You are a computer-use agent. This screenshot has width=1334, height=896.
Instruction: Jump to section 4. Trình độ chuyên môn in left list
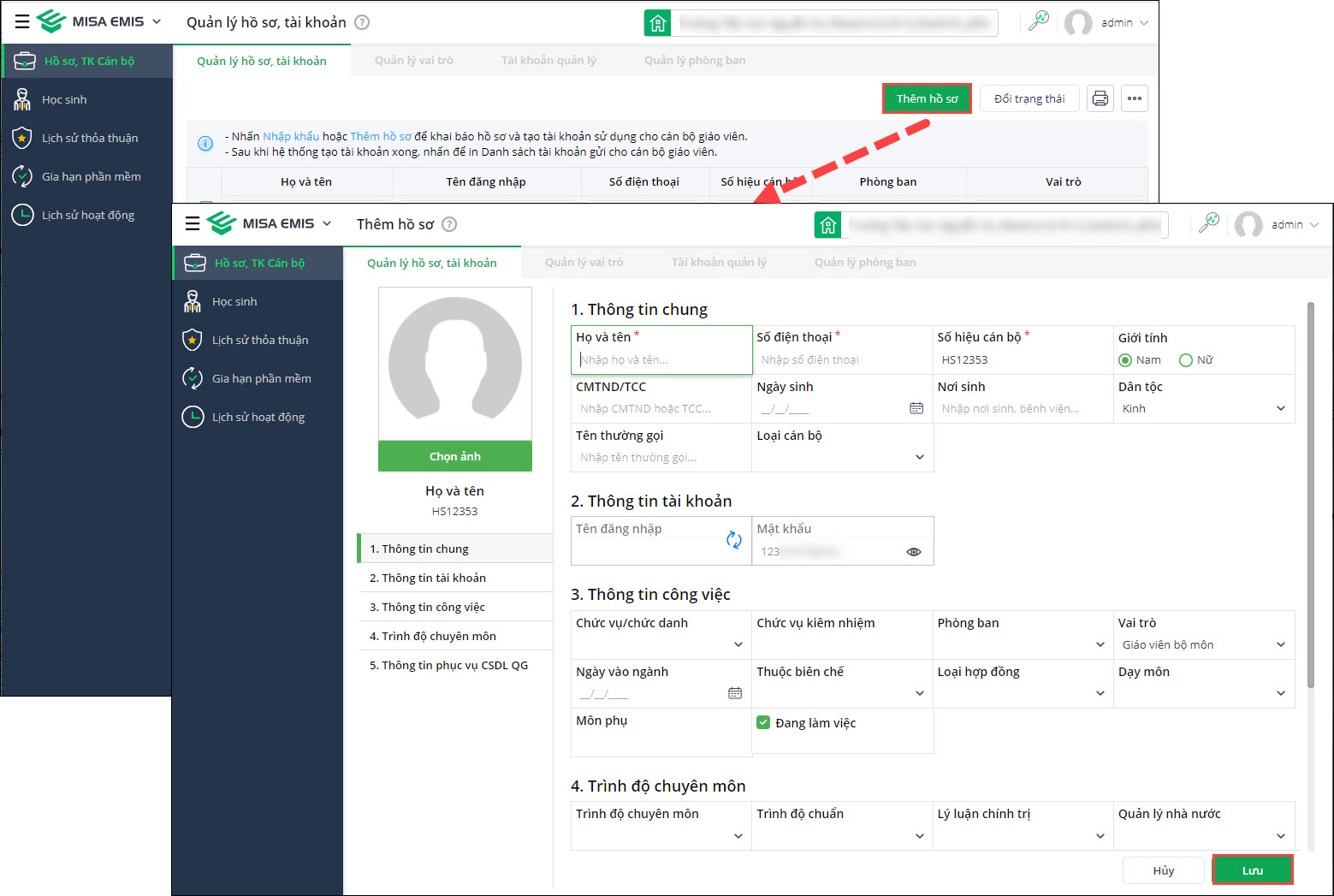pyautogui.click(x=455, y=636)
